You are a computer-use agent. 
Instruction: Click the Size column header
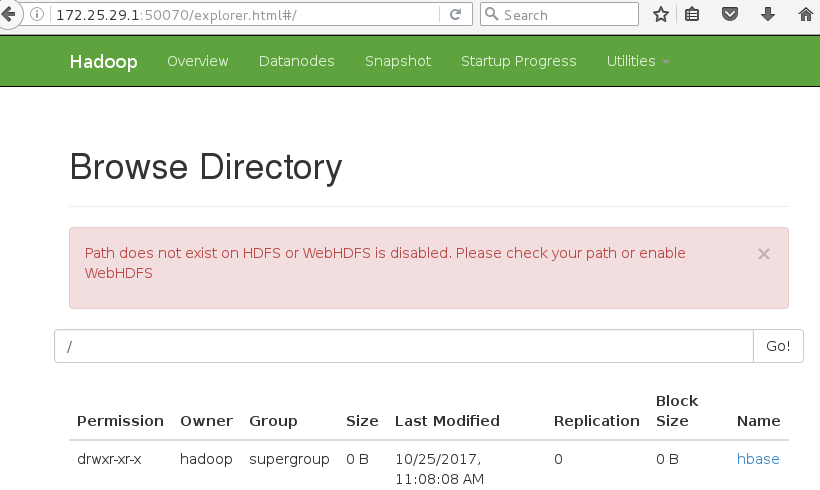[362, 421]
